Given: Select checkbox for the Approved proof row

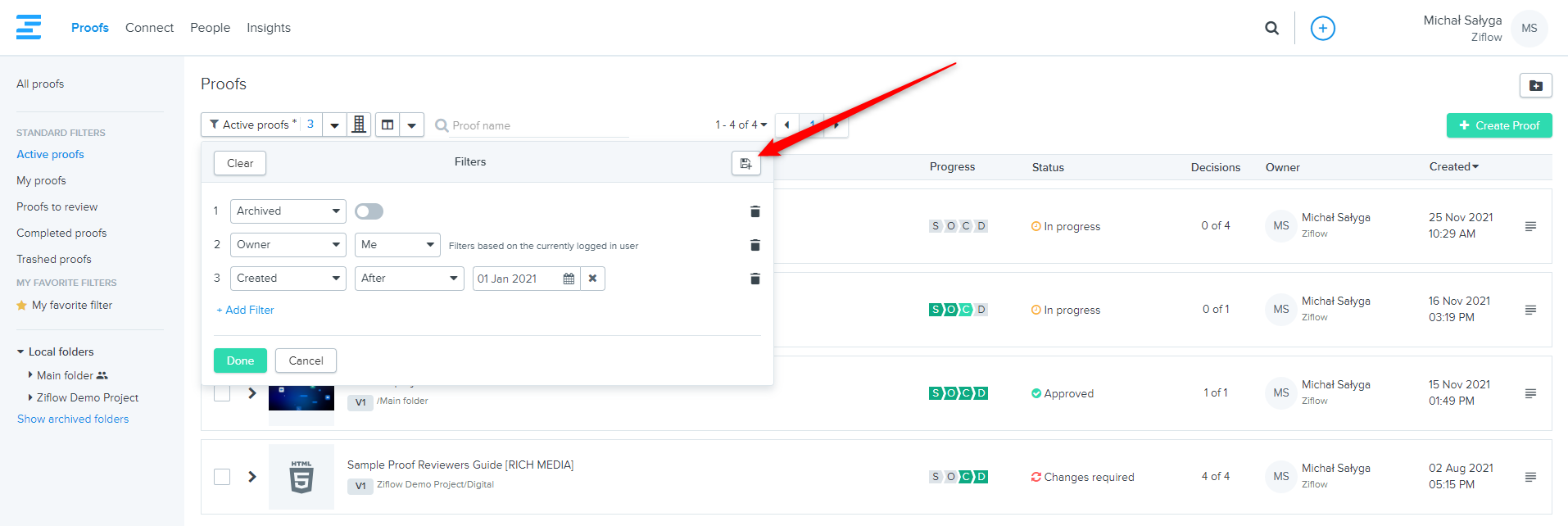Looking at the screenshot, I should click(222, 394).
